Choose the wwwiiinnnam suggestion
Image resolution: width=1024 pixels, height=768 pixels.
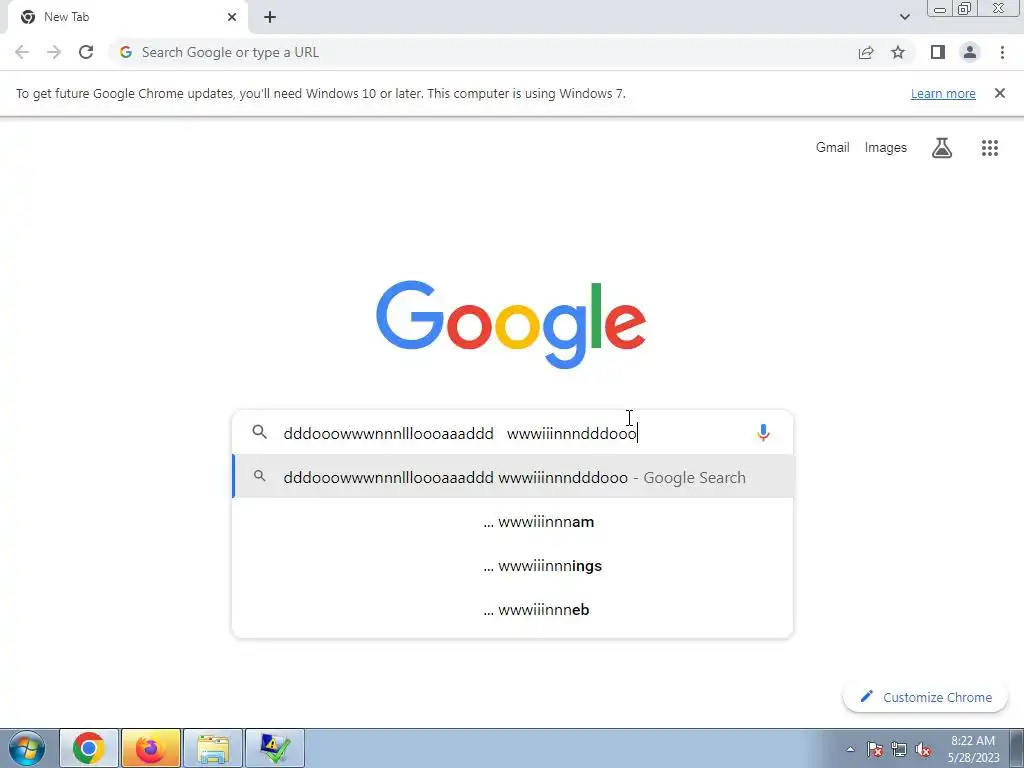tap(513, 521)
